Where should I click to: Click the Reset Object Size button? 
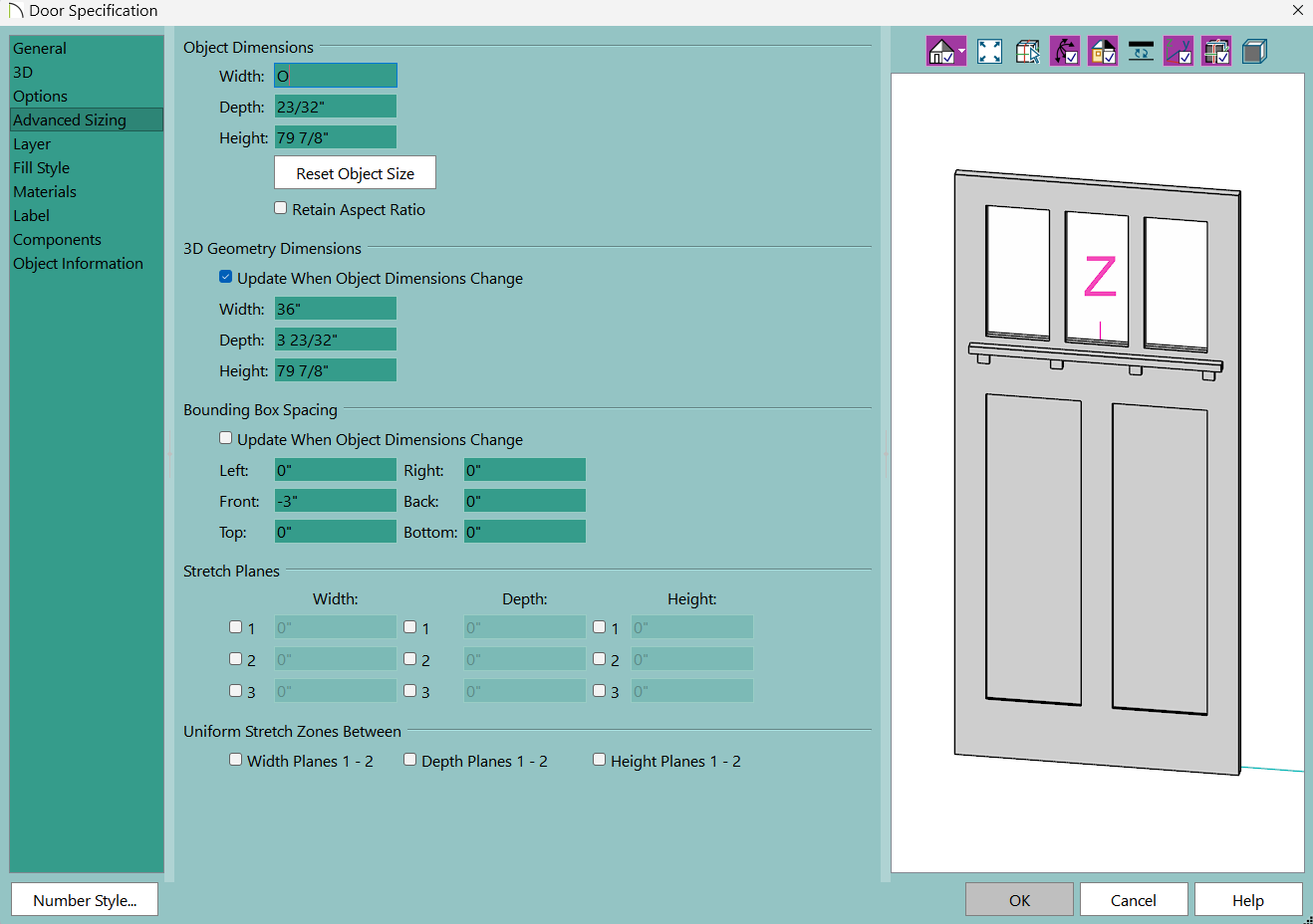[355, 173]
